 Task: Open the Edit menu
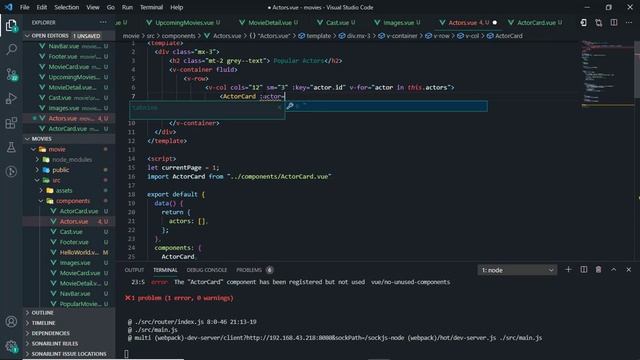coord(42,7)
